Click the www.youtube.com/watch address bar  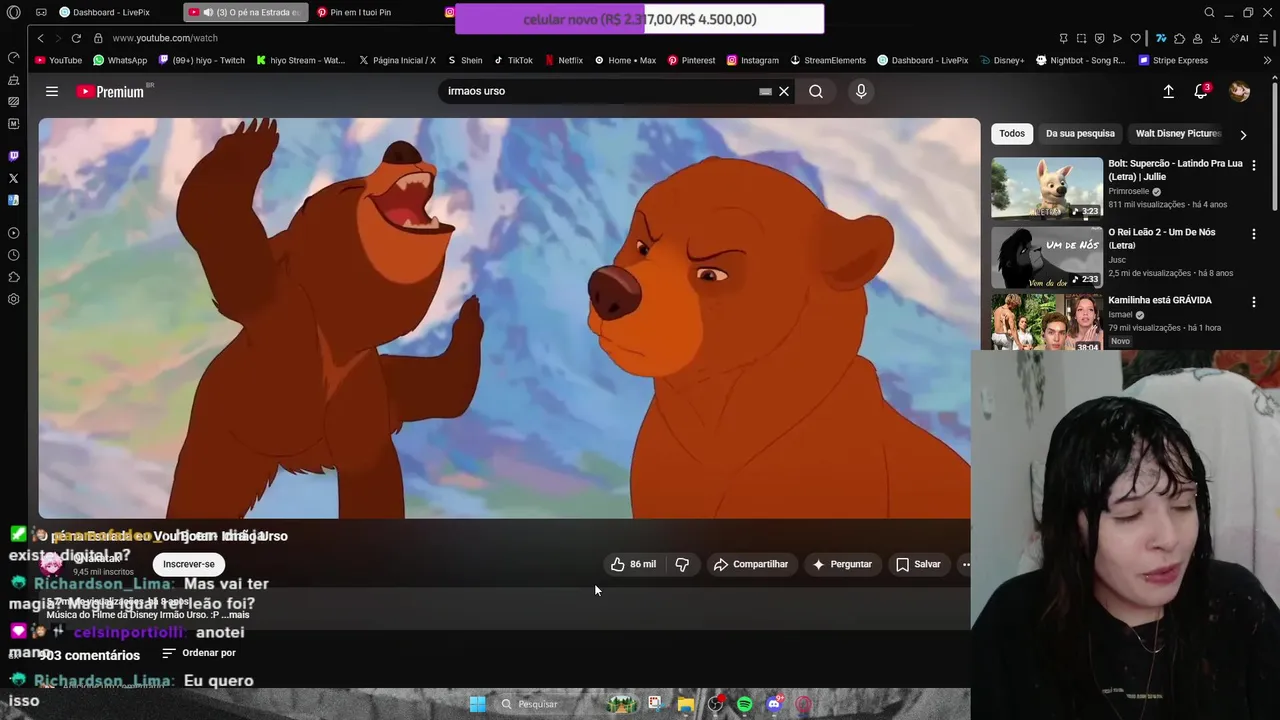[165, 38]
